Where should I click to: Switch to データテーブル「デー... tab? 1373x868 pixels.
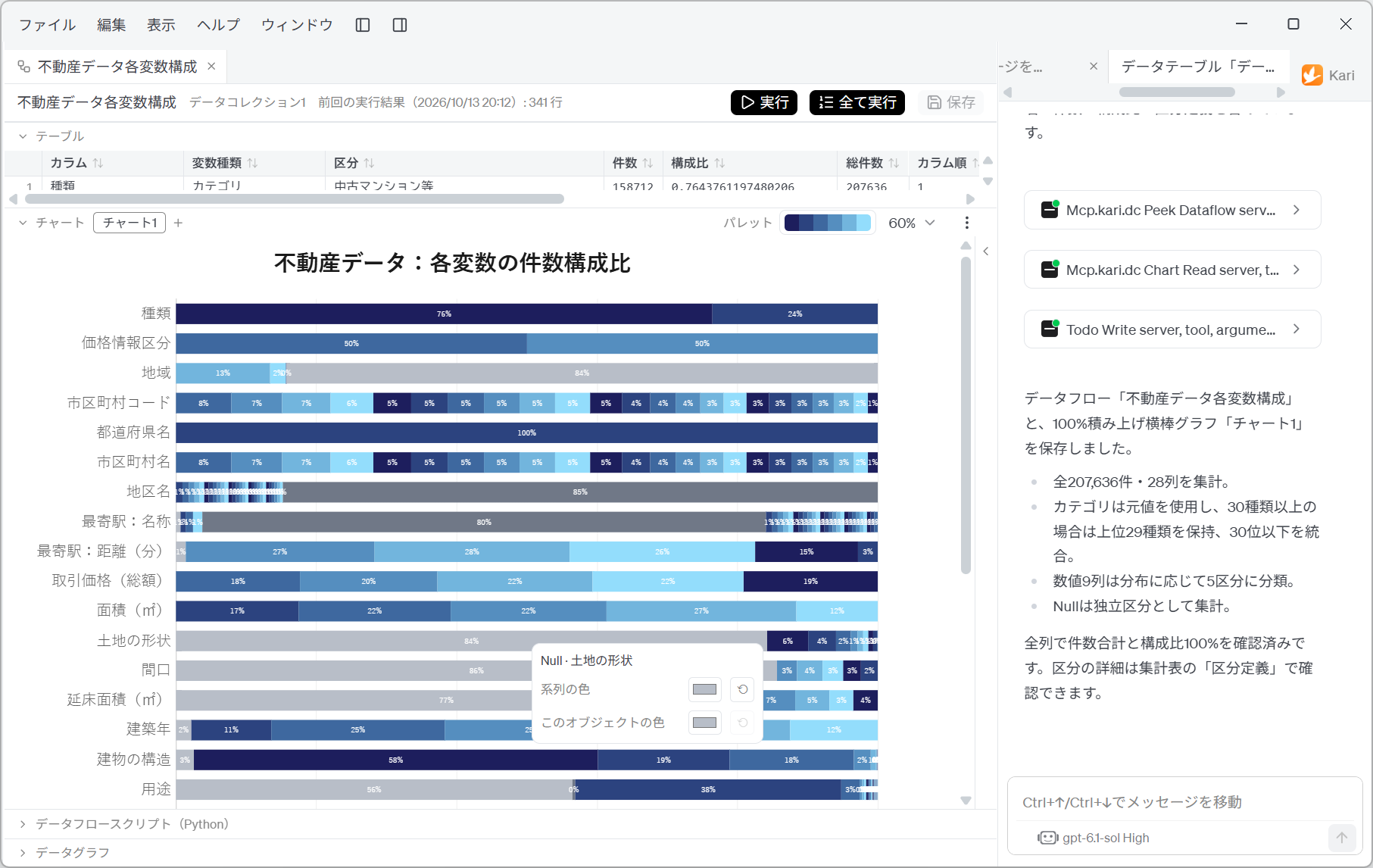[x=1198, y=67]
